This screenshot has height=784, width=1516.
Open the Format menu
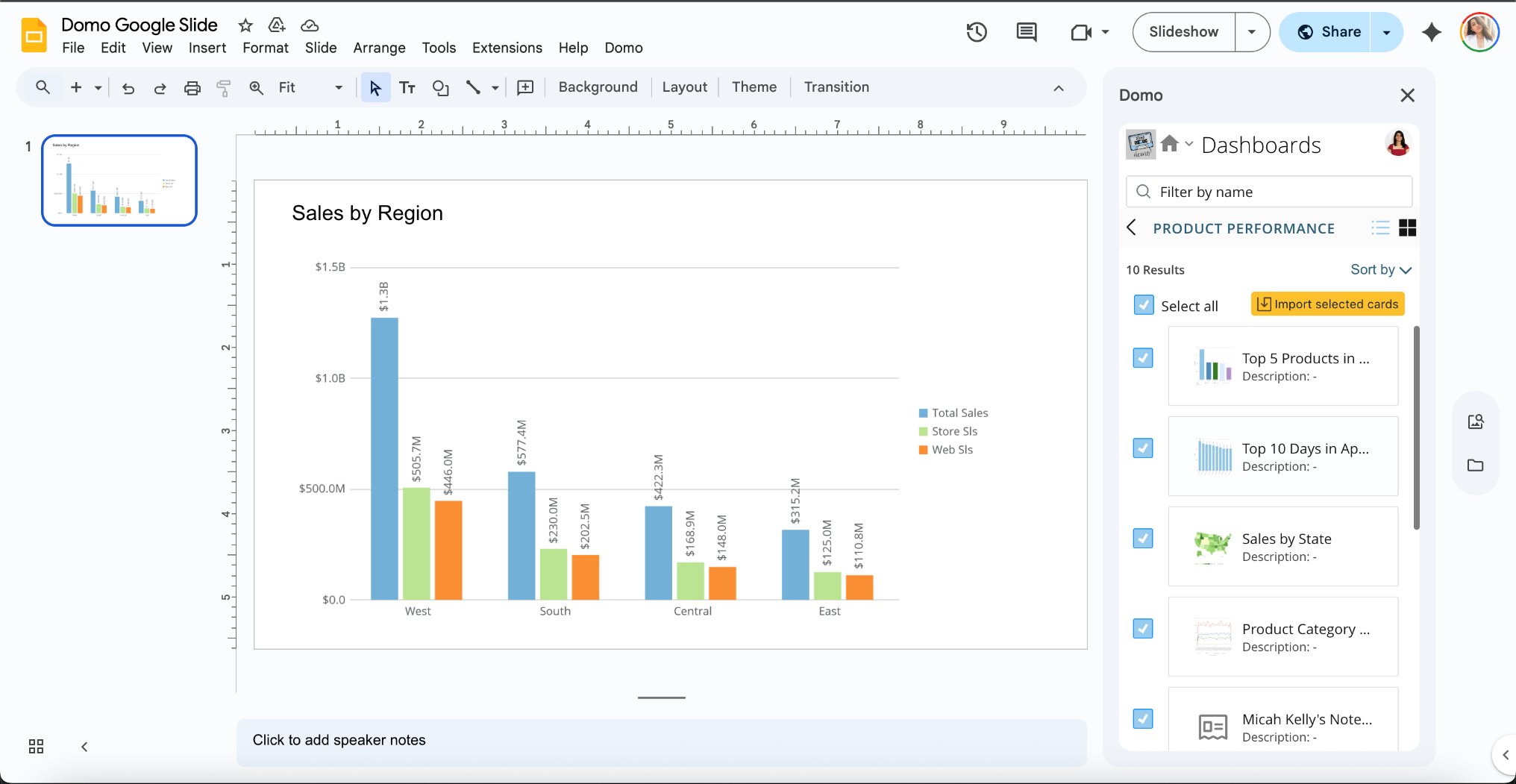pos(266,48)
